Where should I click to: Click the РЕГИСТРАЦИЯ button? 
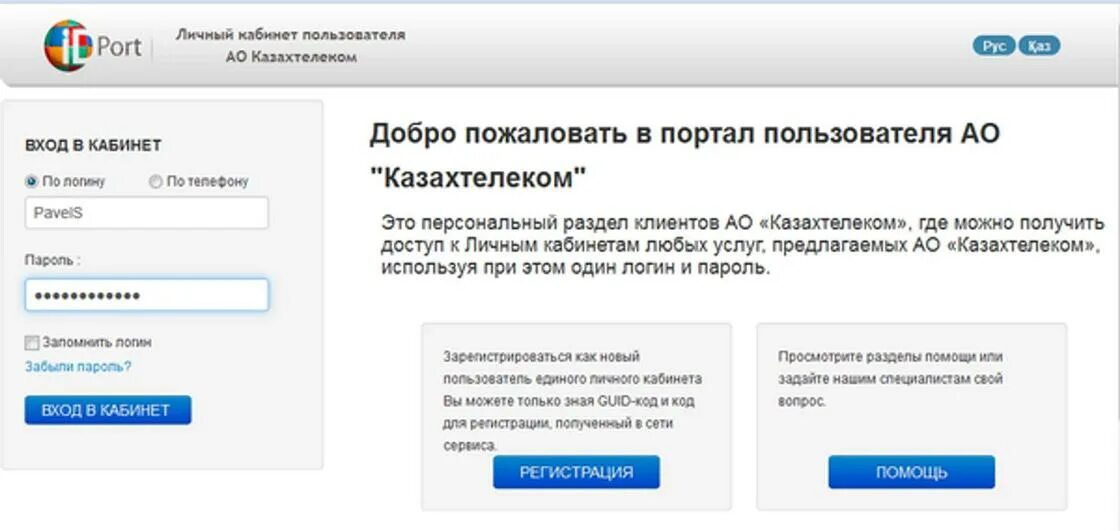(576, 472)
